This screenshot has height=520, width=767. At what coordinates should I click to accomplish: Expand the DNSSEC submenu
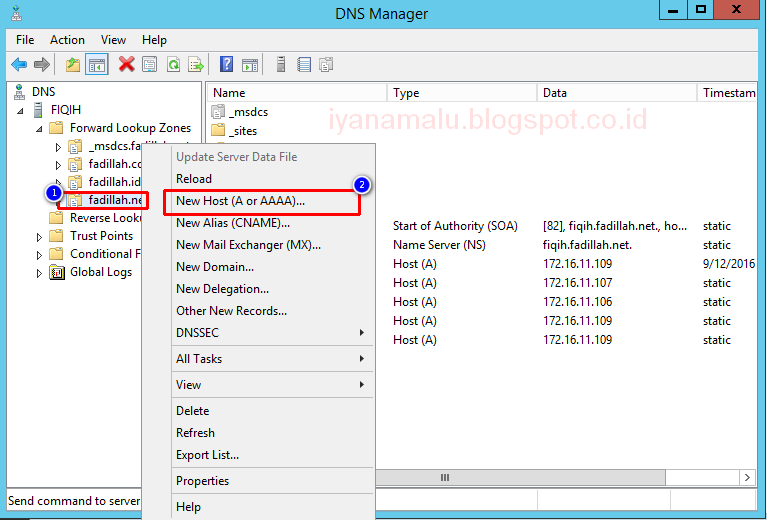coord(273,333)
